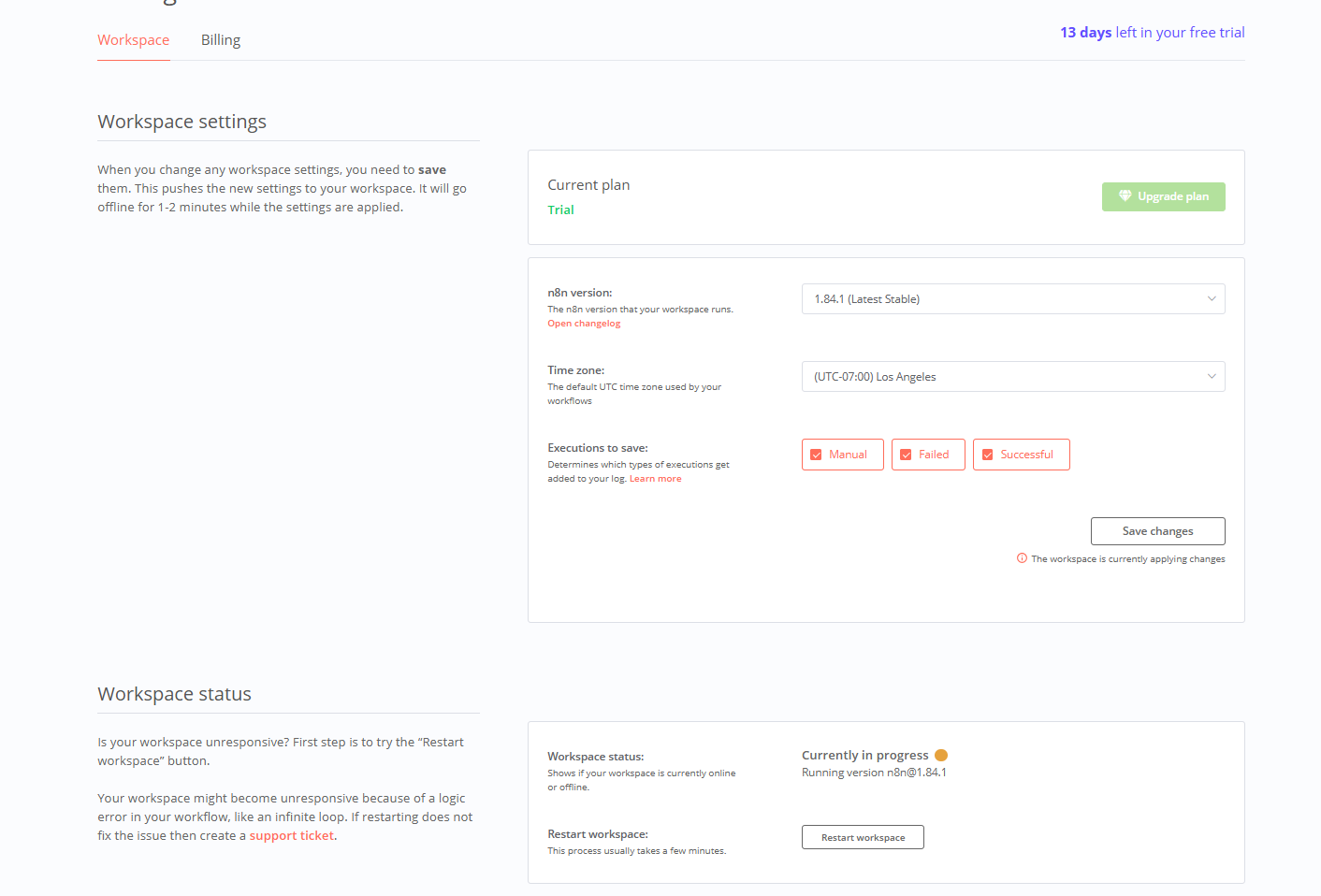Click the orange workspace status indicator dot
The image size is (1321, 896).
(941, 756)
